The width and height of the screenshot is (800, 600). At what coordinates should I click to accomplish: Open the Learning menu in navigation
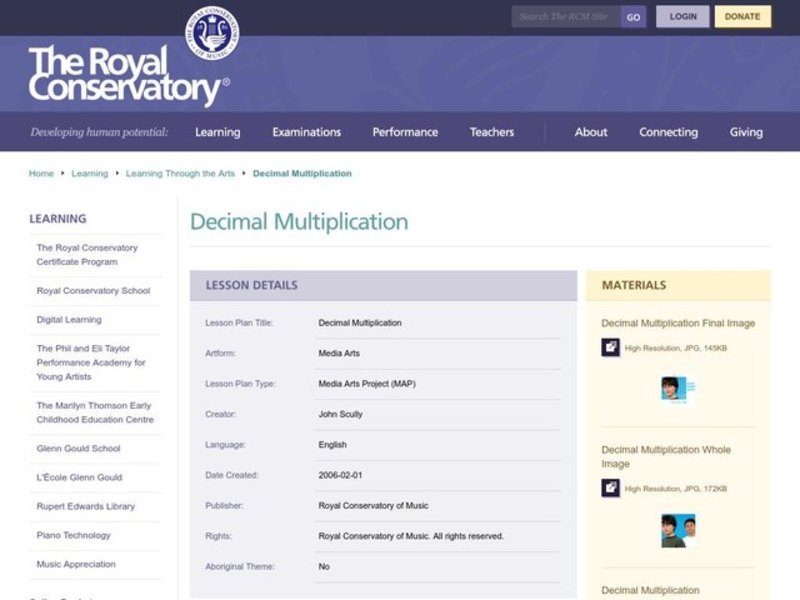coord(218,132)
